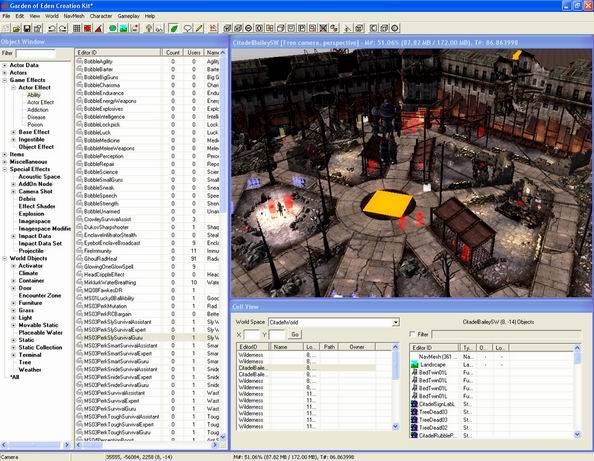The width and height of the screenshot is (594, 461).
Task: Click the Redo arrow toolbar icon
Action: (x=63, y=28)
